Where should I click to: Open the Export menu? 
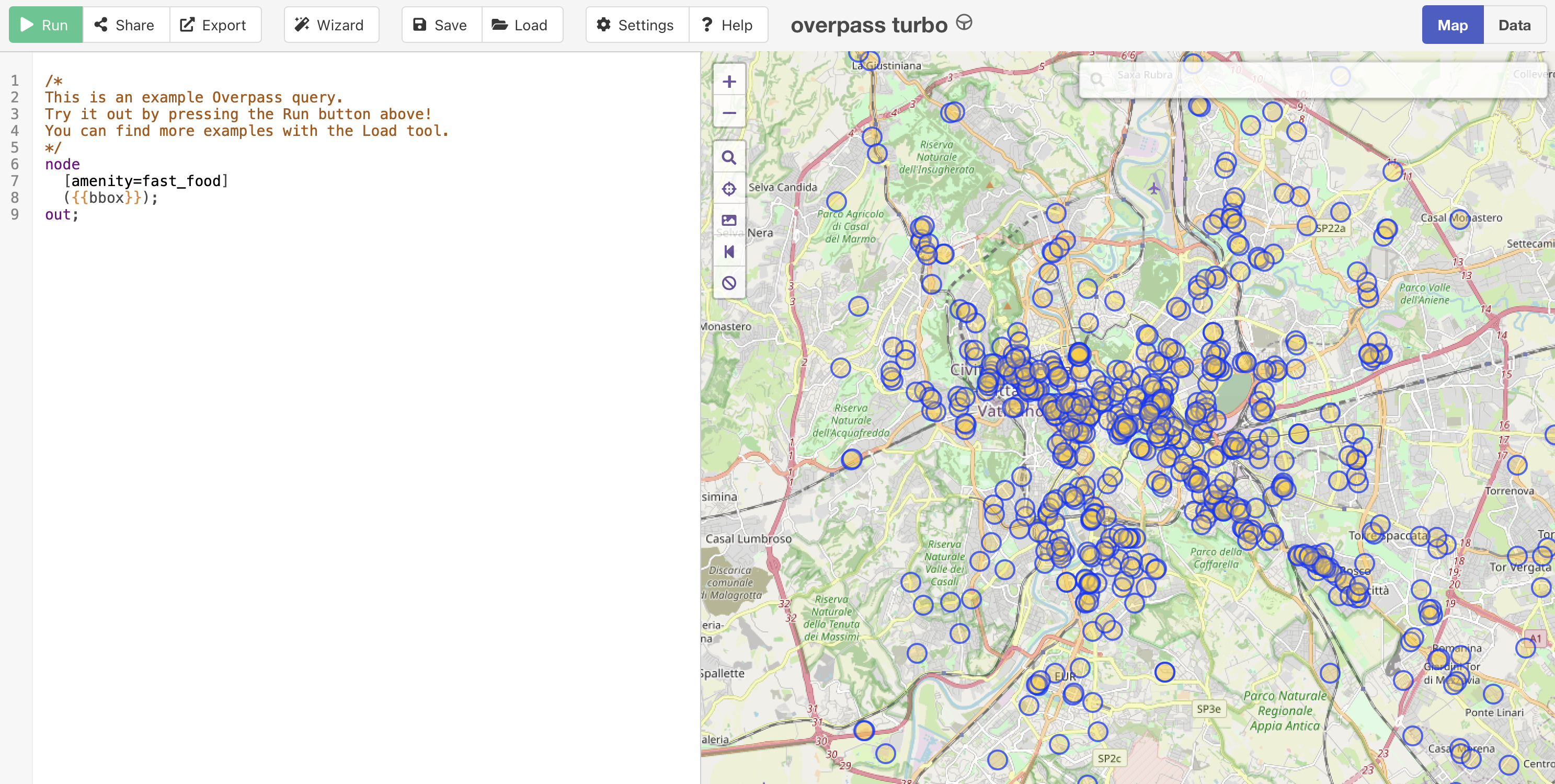(214, 25)
